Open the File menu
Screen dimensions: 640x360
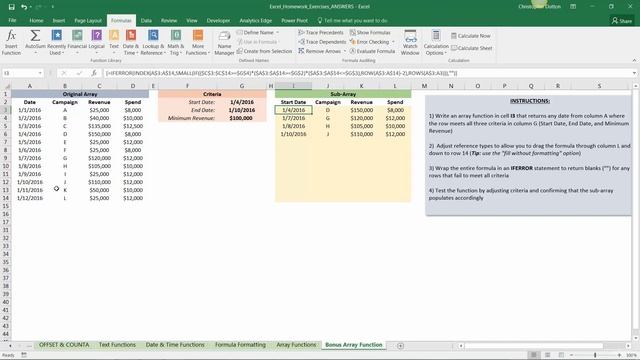12,20
